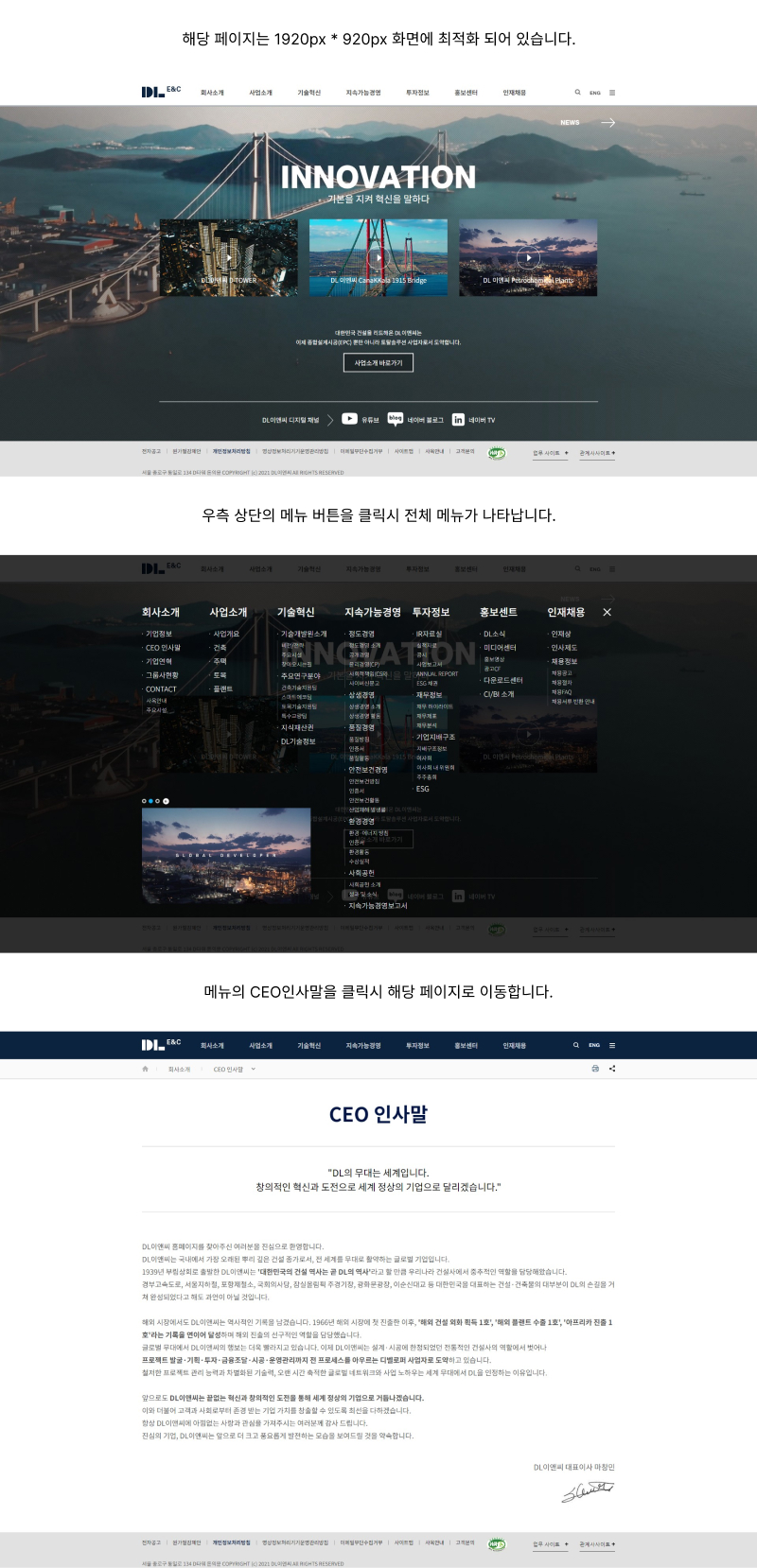The width and height of the screenshot is (757, 1568).
Task: Play the CanakKale 1915 Bridge video
Action: 378,257
